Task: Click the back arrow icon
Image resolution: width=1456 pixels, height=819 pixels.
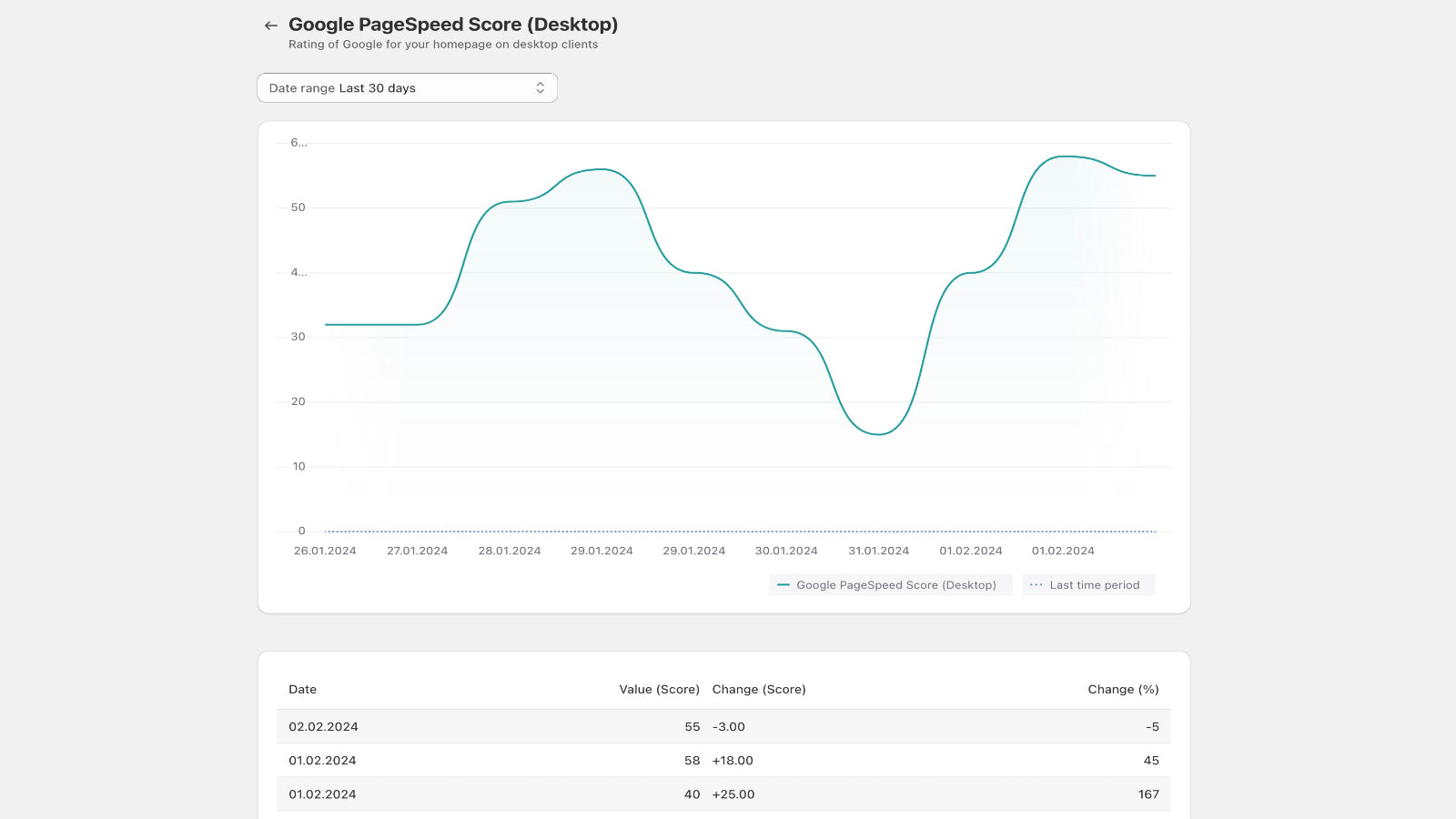Action: tap(269, 25)
